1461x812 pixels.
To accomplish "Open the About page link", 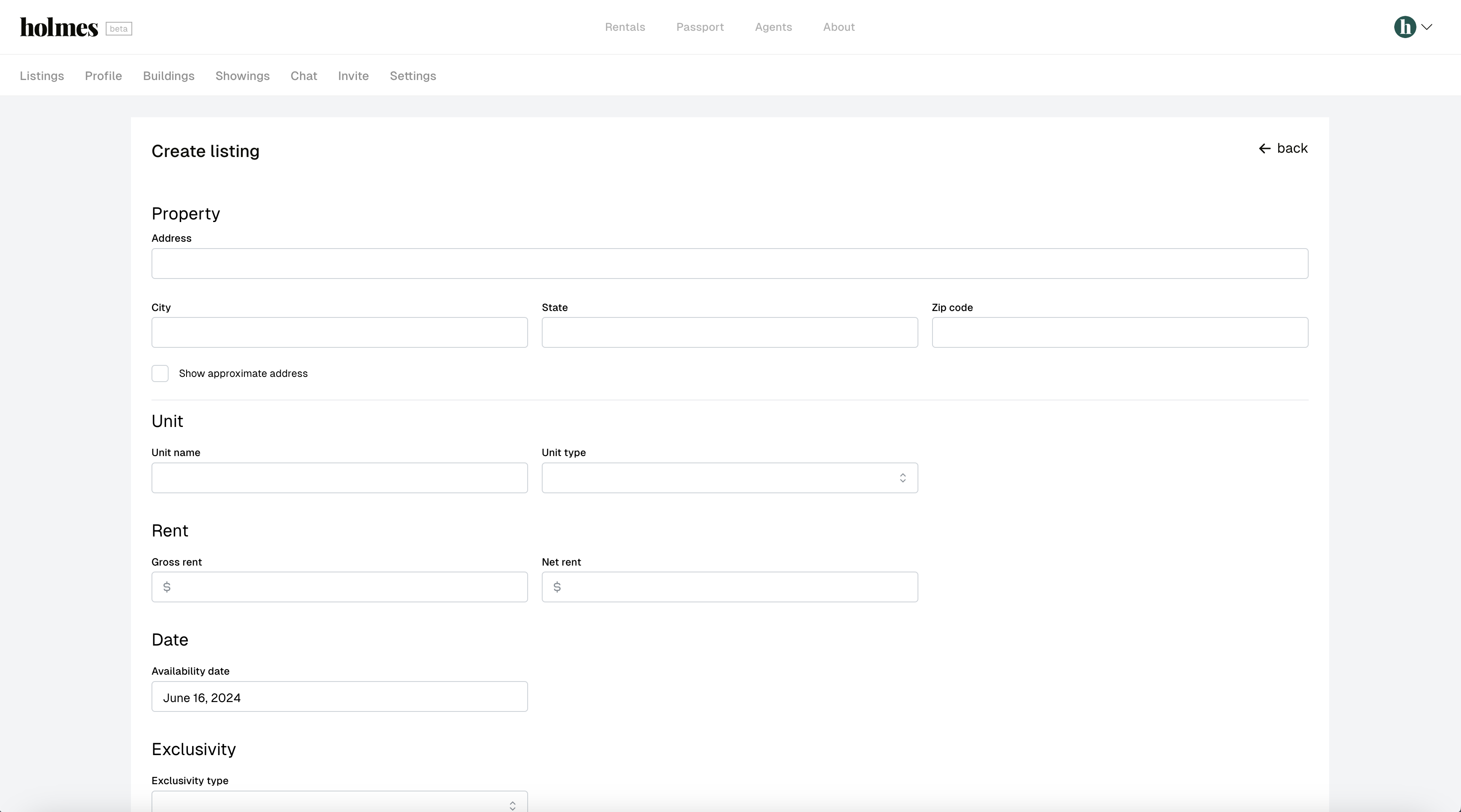I will [x=838, y=27].
